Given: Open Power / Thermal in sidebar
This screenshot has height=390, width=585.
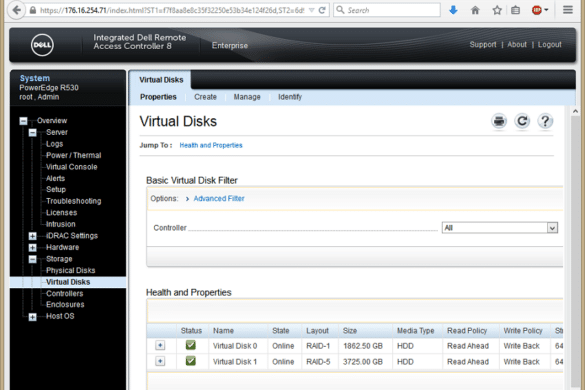Looking at the screenshot, I should point(73,155).
